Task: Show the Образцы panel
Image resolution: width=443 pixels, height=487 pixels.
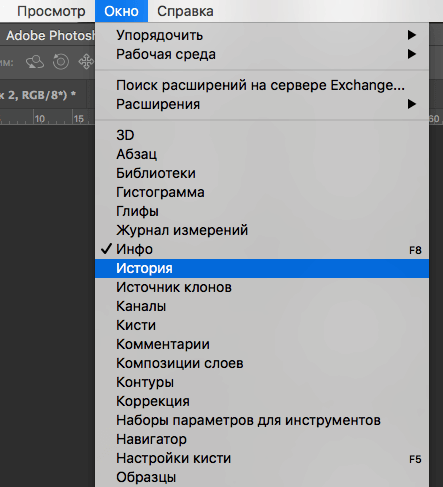Action: pyautogui.click(x=262, y=477)
